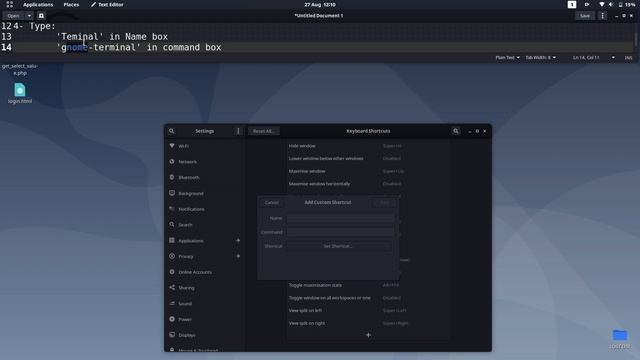Viewport: 640px width, 360px height.
Task: Click the Add button in shortcut dialog
Action: (384, 202)
